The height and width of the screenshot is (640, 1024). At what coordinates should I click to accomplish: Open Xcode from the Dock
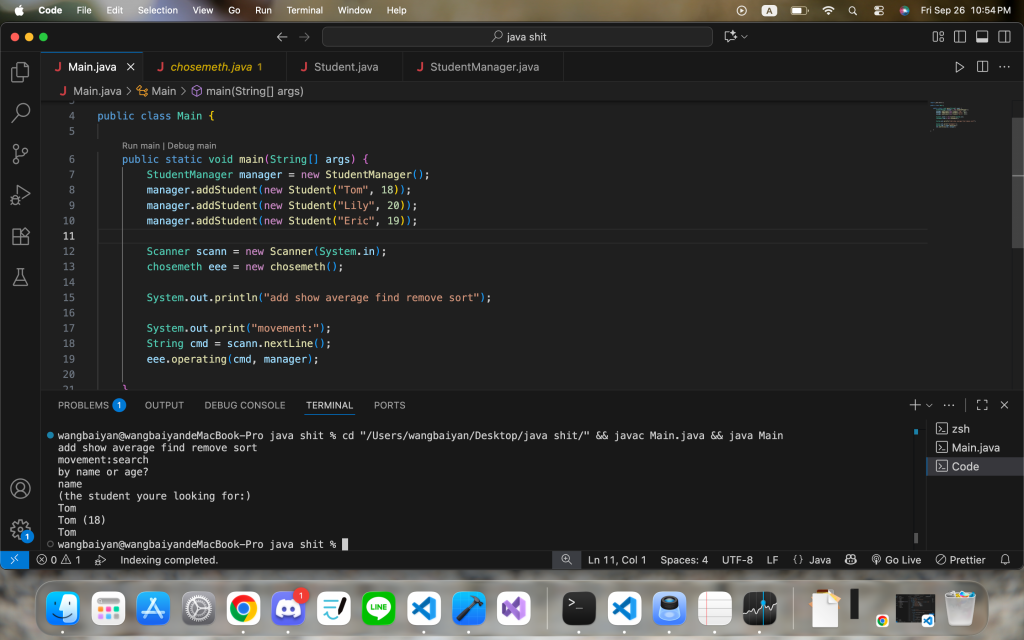pos(468,609)
